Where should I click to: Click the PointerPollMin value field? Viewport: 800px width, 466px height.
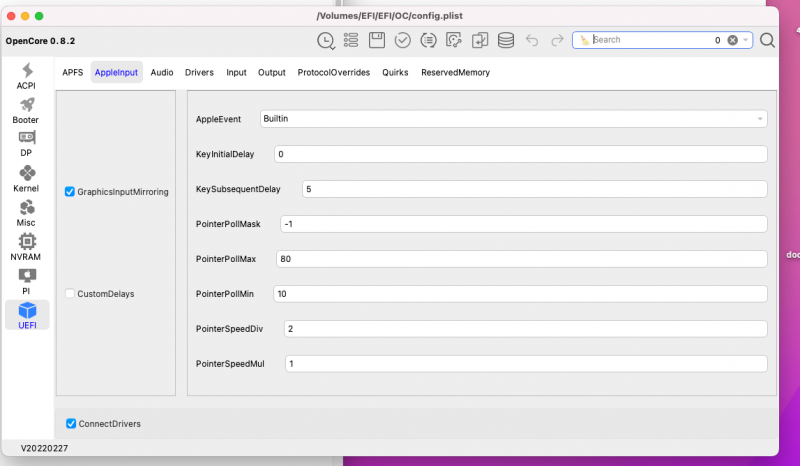pos(520,294)
